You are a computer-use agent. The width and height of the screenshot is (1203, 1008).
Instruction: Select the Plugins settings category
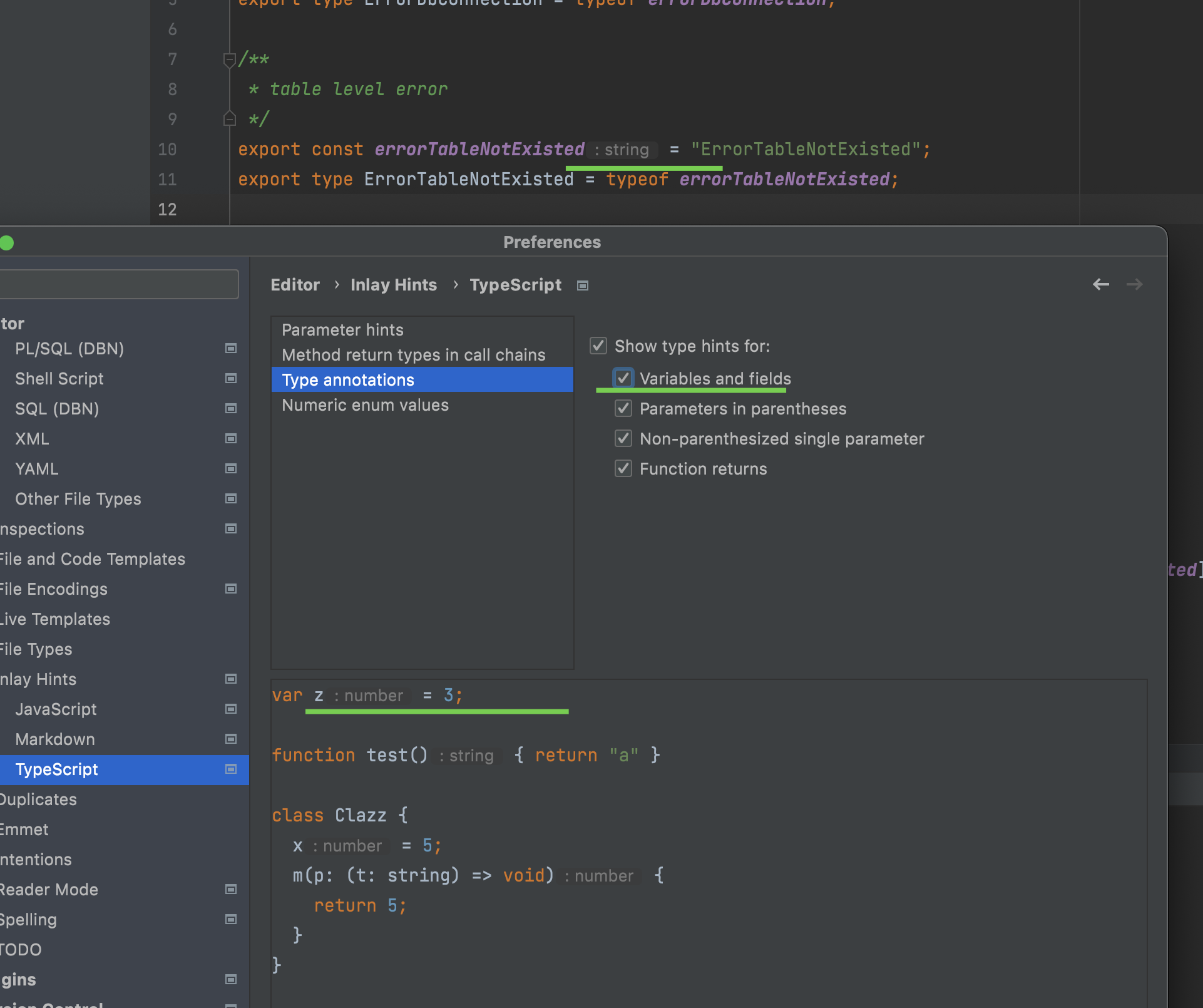click(18, 980)
